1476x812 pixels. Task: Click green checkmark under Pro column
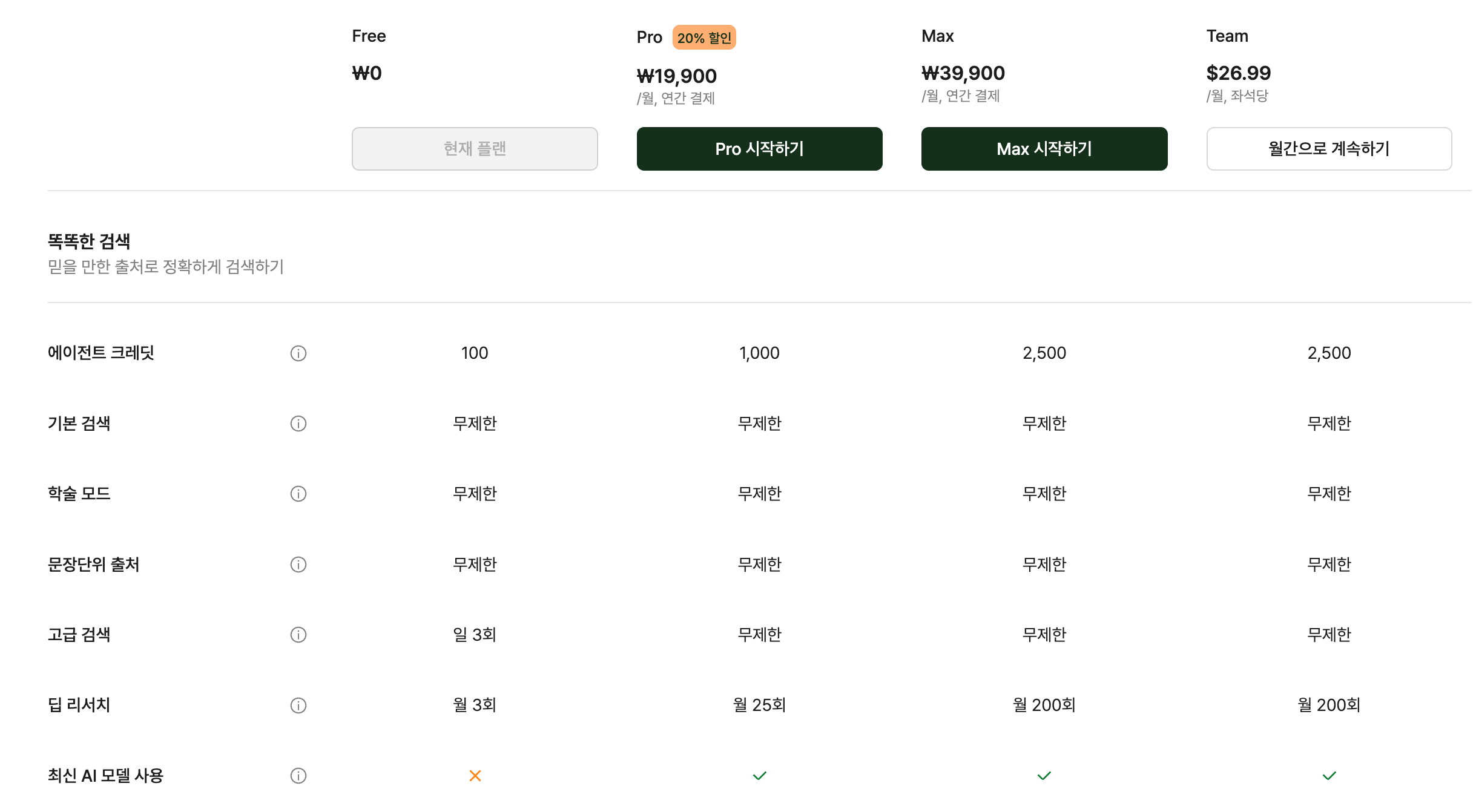(760, 776)
